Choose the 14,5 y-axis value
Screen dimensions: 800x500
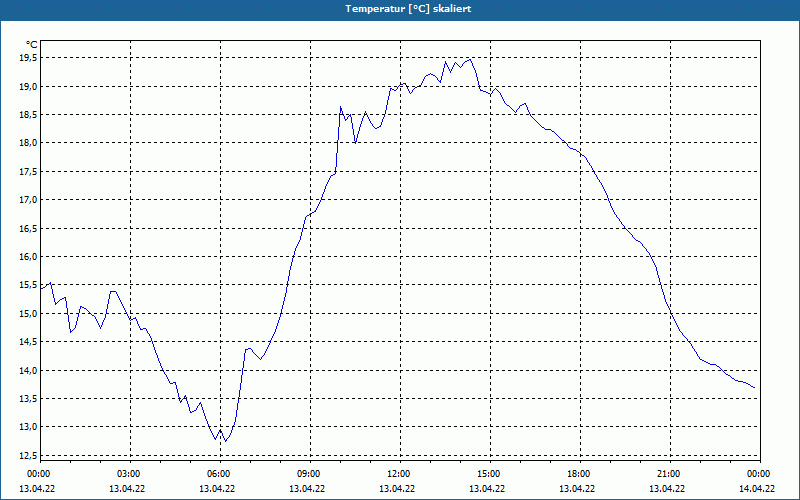[29, 342]
